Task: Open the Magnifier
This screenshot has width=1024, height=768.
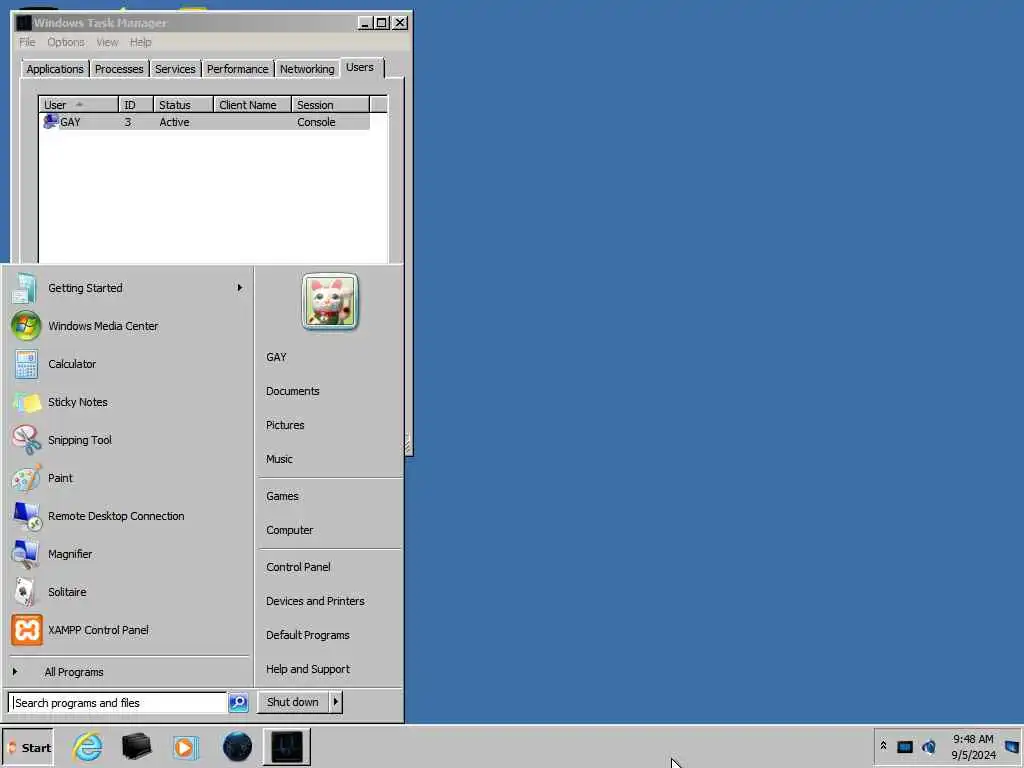Action: (129, 554)
